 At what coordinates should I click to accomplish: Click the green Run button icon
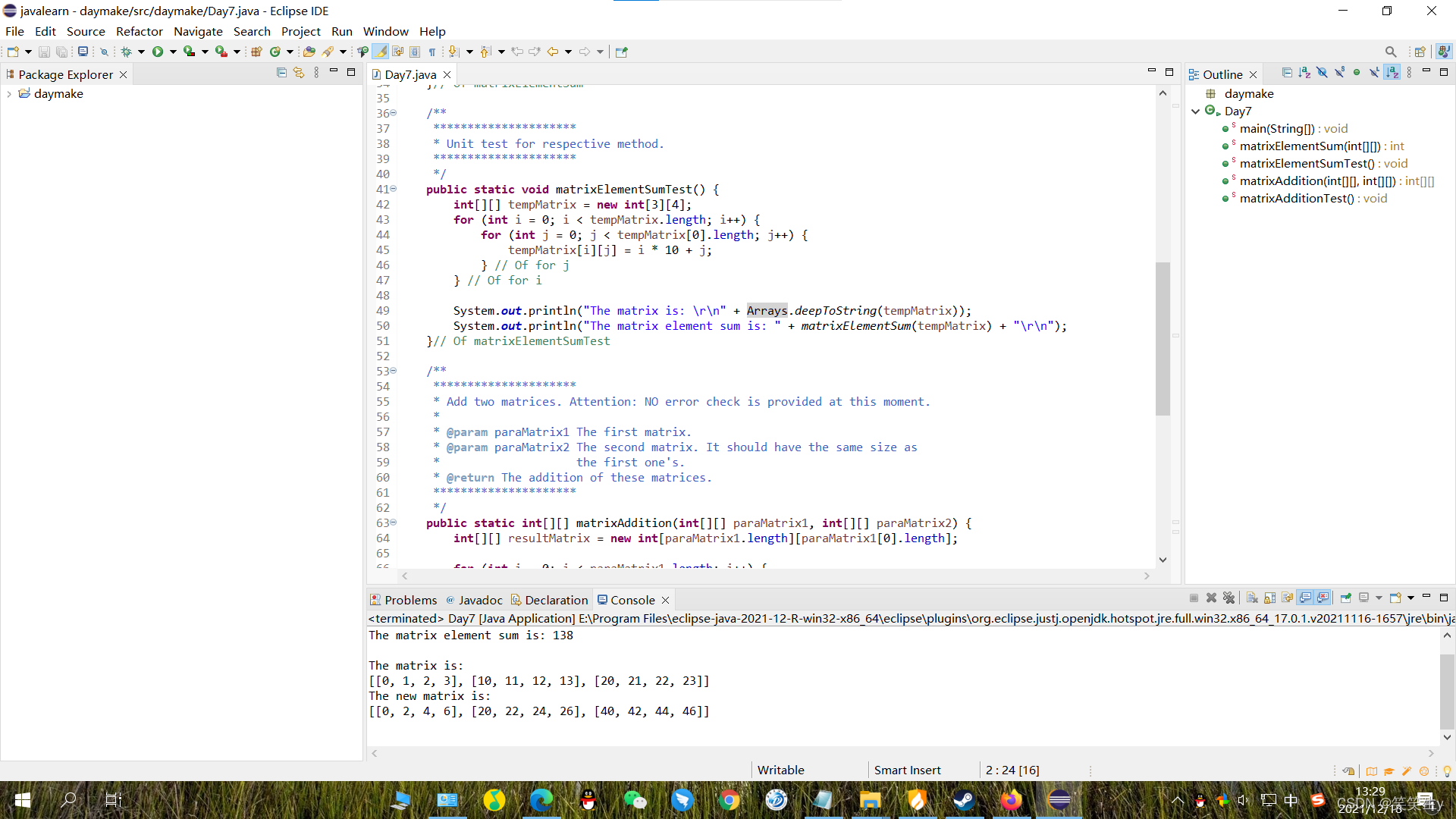tap(158, 52)
